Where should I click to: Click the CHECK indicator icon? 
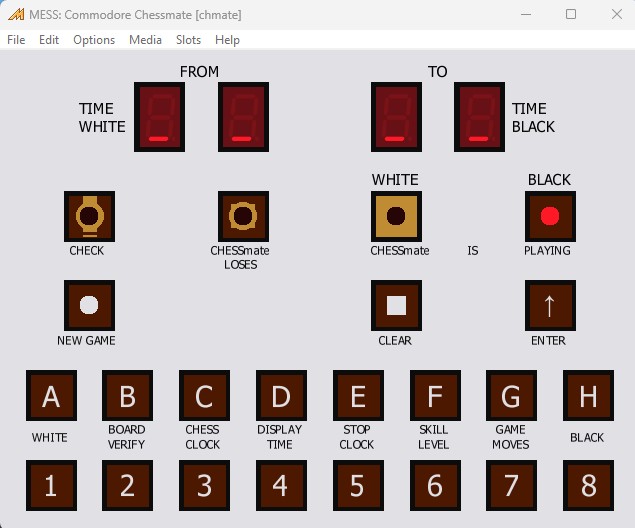point(89,216)
